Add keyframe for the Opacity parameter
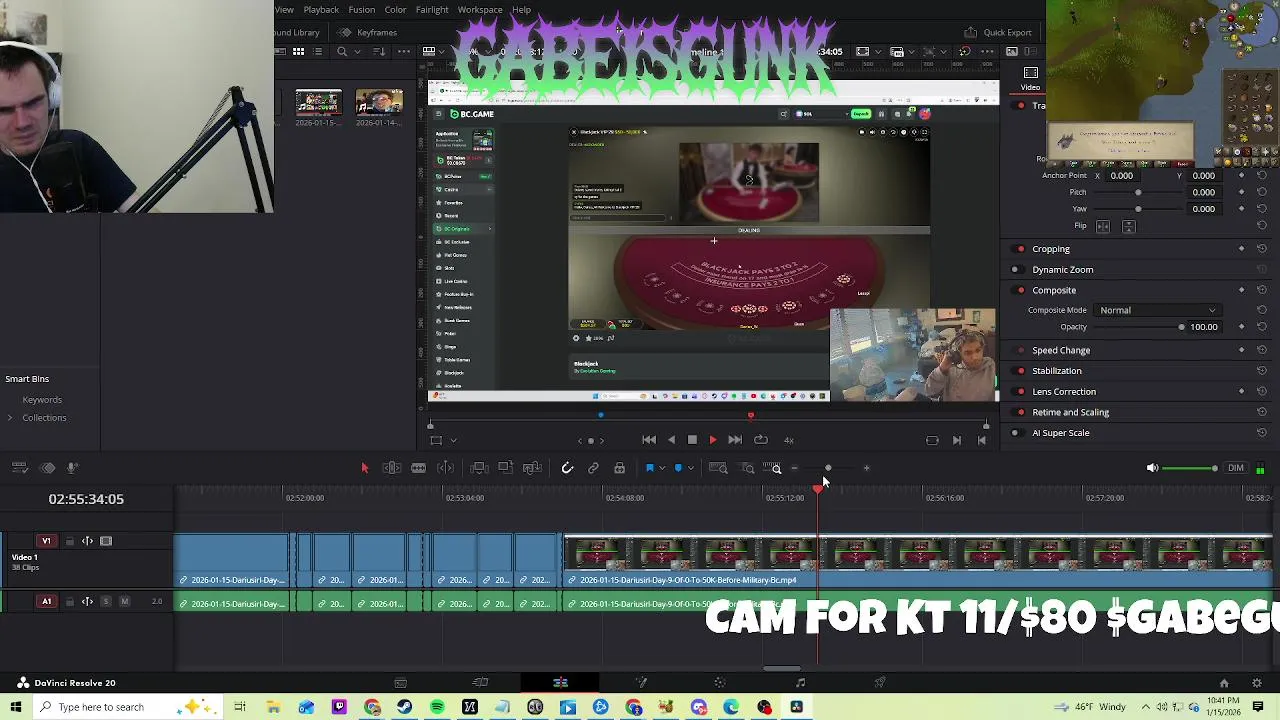Screen dimensions: 1280x720 coord(1242,327)
